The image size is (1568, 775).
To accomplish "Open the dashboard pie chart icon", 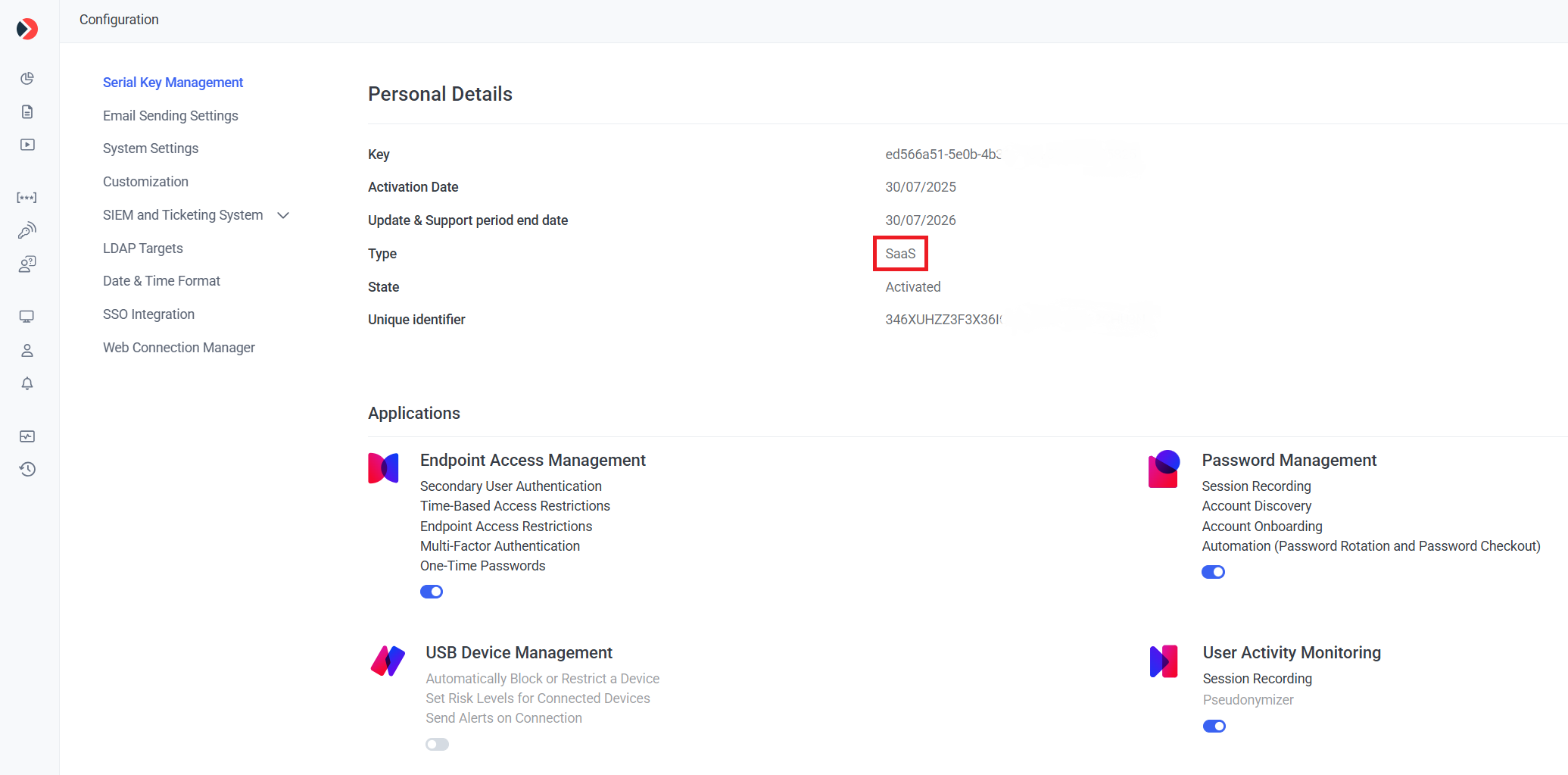I will (x=27, y=79).
